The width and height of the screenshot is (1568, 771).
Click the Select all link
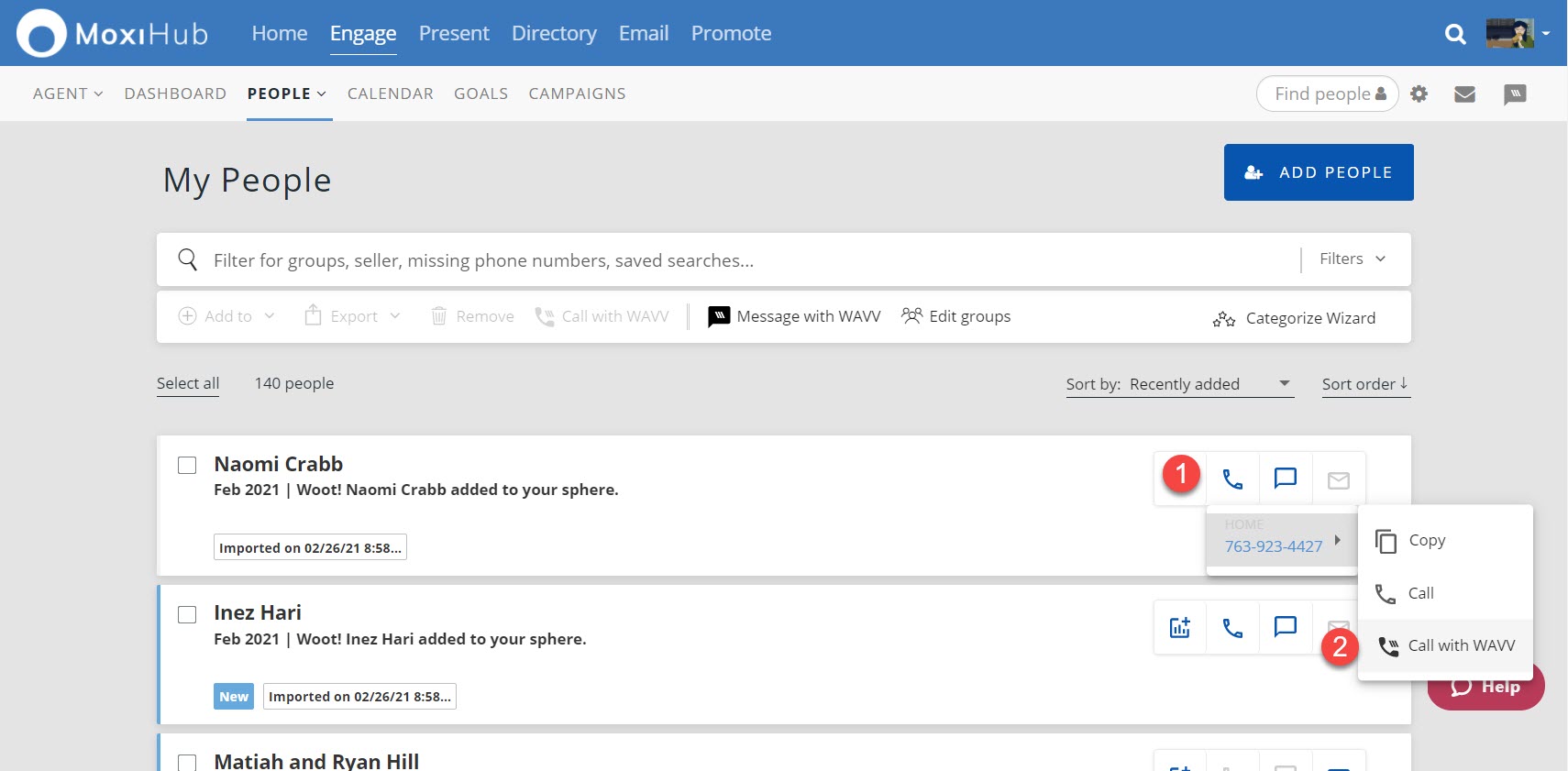pos(188,383)
